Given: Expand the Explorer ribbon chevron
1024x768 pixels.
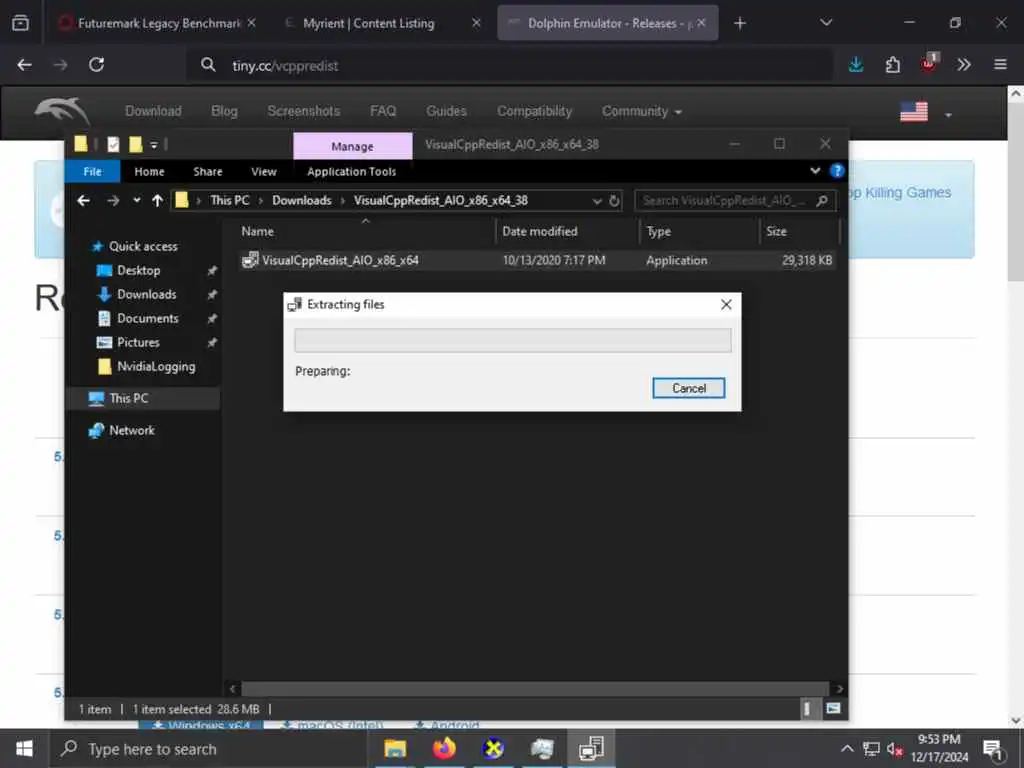Looking at the screenshot, I should [x=815, y=170].
